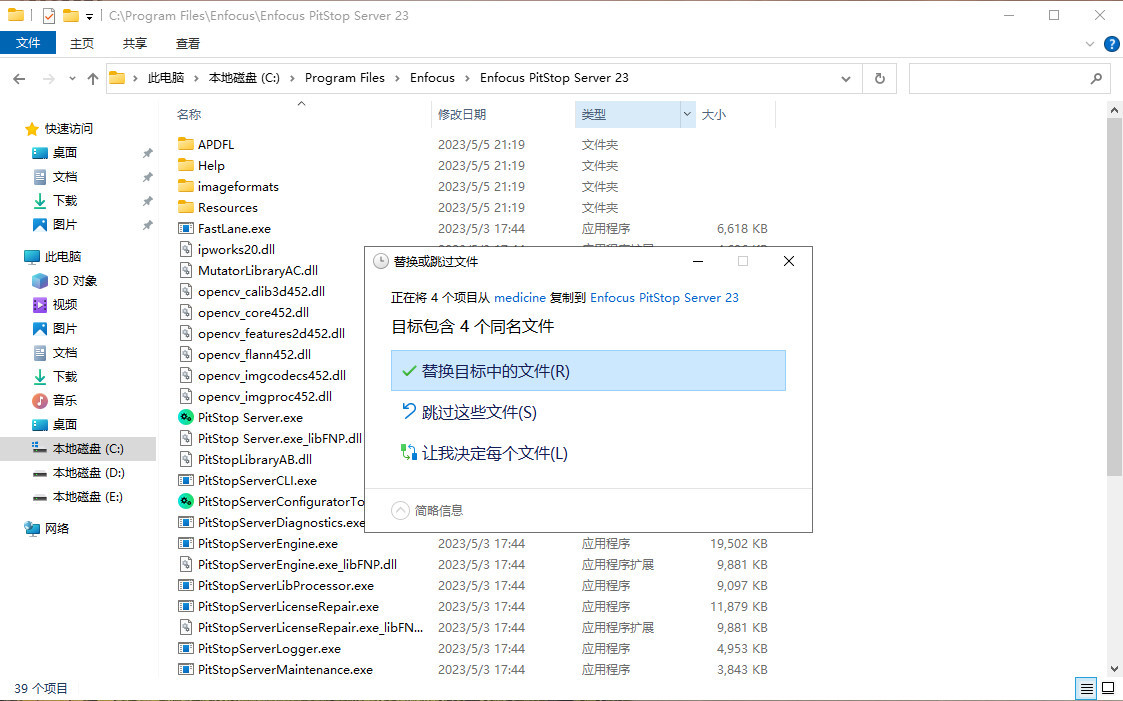
Task: Open the customize quick access toolbar dropdown
Action: pyautogui.click(x=90, y=16)
